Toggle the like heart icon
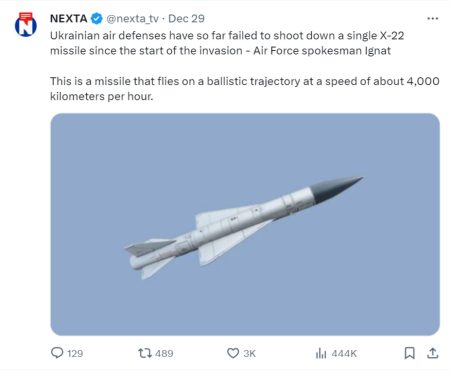The image size is (450, 372). 233,353
